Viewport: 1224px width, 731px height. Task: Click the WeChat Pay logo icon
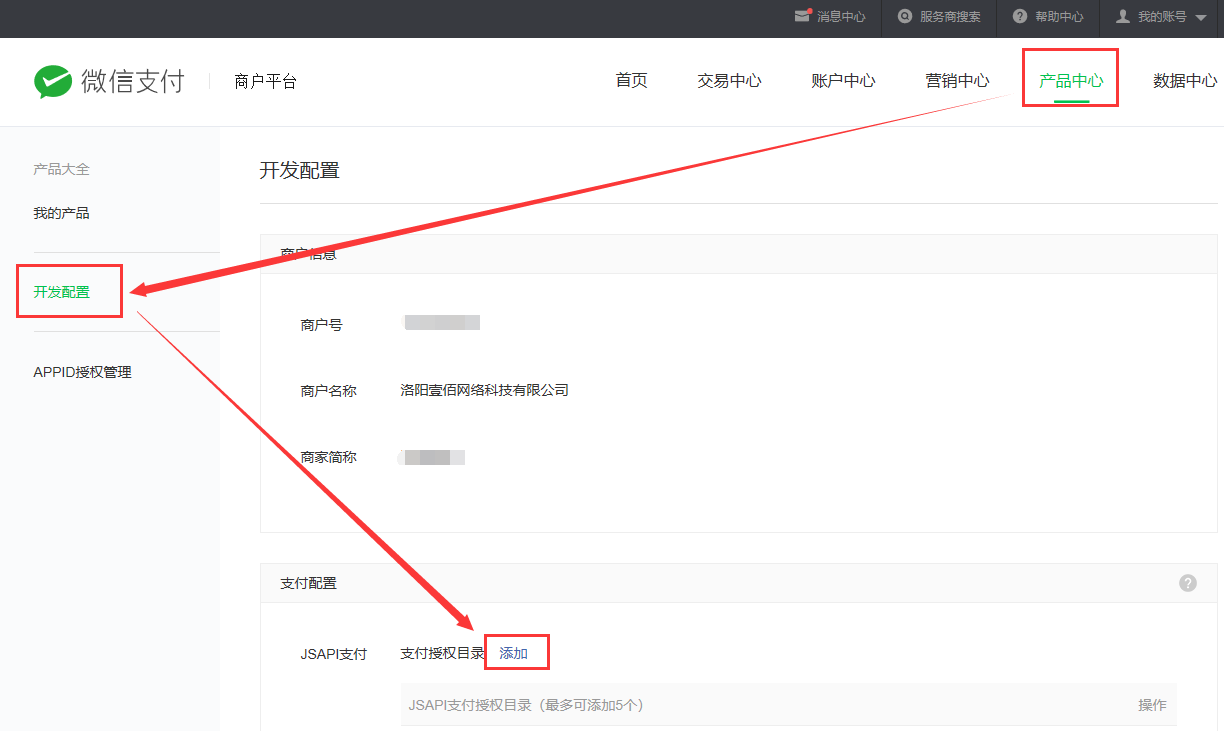coord(52,82)
